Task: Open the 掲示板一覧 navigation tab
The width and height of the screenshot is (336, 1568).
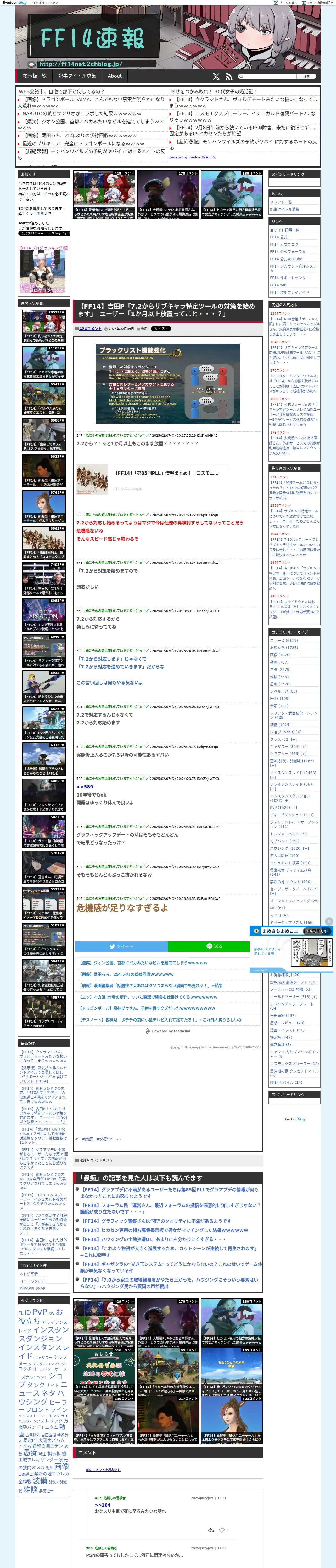Action: pos(35,76)
